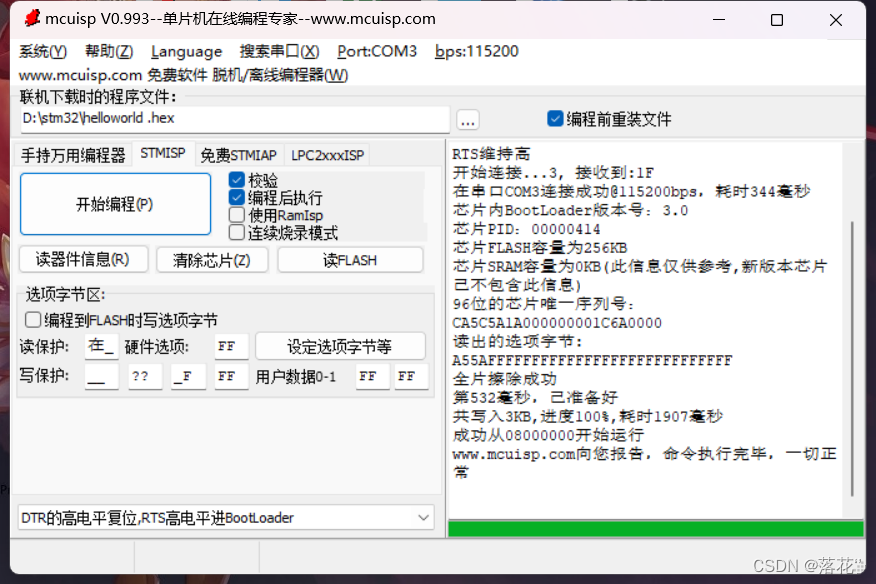Image resolution: width=876 pixels, height=584 pixels.
Task: Open the Port:COM3 port selector
Action: tap(377, 51)
